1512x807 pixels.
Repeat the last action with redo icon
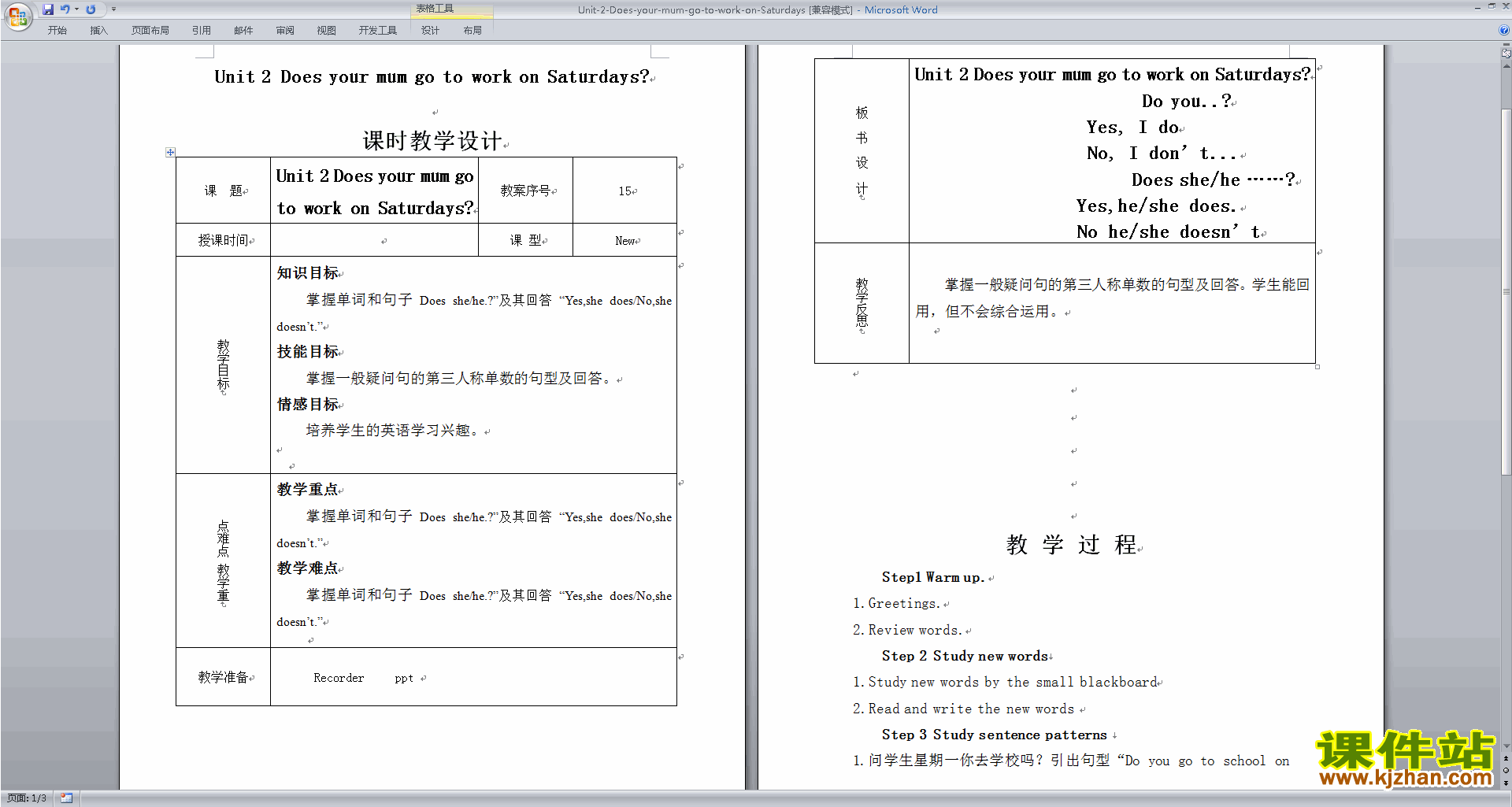(91, 9)
